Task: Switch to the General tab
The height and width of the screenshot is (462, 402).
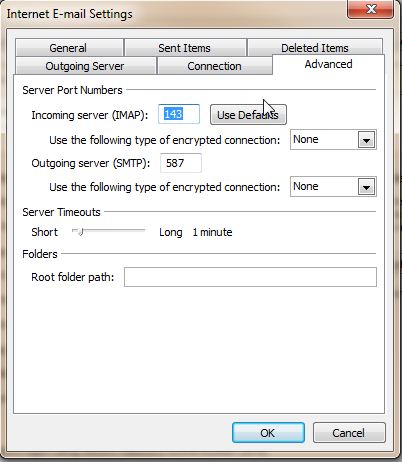Action: [x=69, y=48]
